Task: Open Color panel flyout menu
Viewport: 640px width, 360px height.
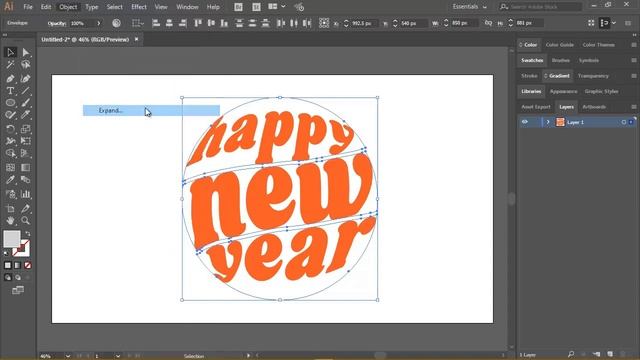Action: (x=634, y=45)
